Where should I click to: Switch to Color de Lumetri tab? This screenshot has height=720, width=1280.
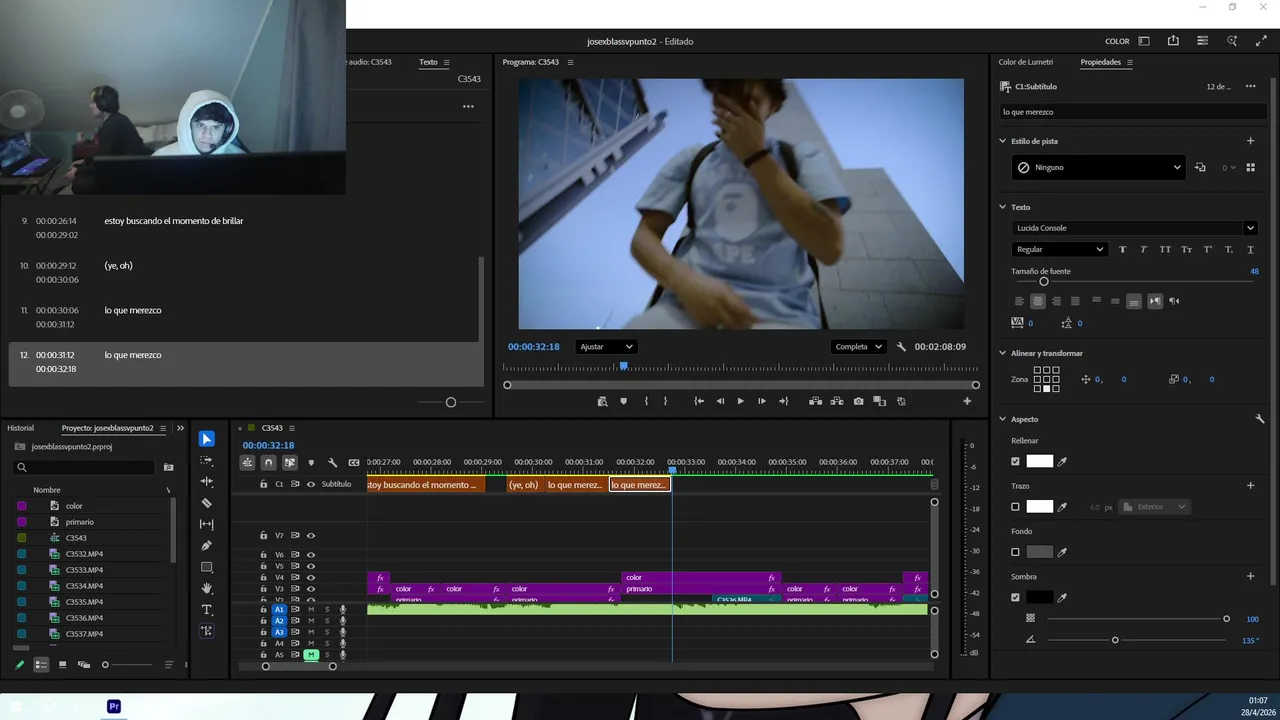[1025, 62]
